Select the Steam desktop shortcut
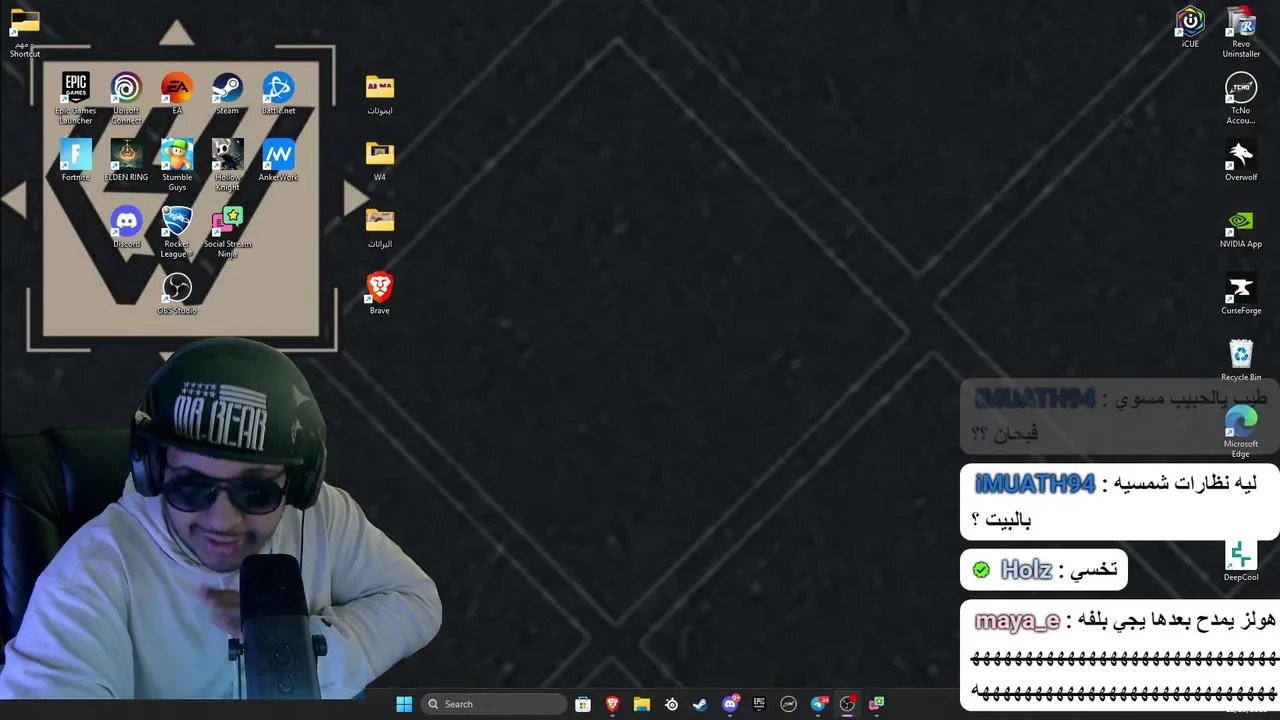 [227, 93]
